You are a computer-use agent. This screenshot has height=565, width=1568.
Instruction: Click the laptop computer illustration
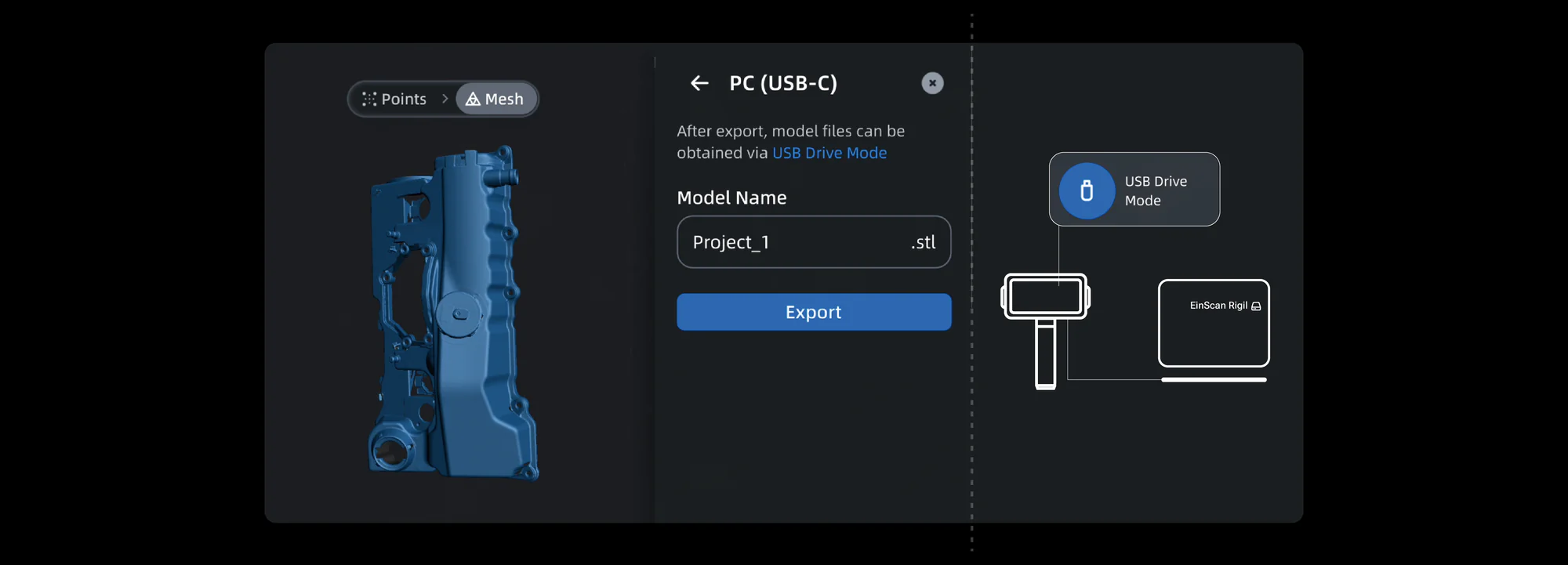[x=1214, y=331]
